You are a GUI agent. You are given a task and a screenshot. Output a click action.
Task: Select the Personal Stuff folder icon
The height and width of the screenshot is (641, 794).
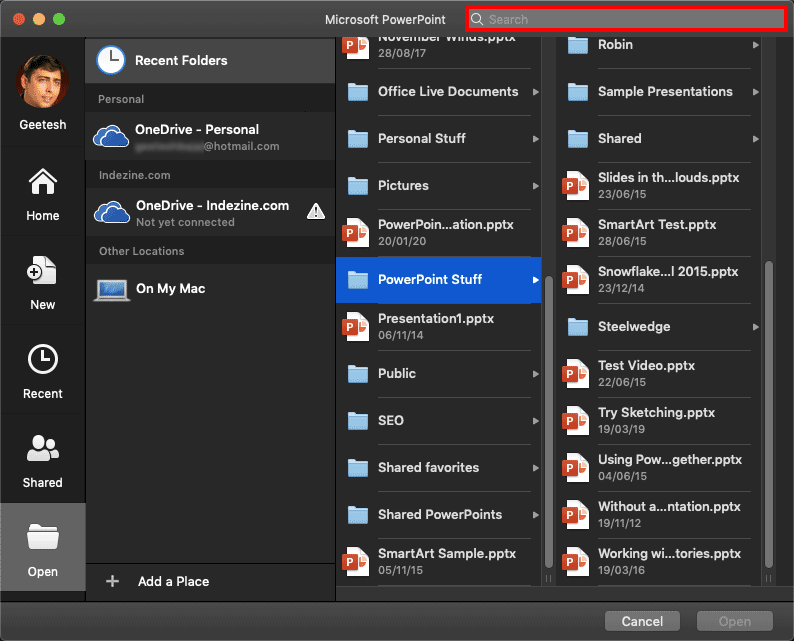358,139
